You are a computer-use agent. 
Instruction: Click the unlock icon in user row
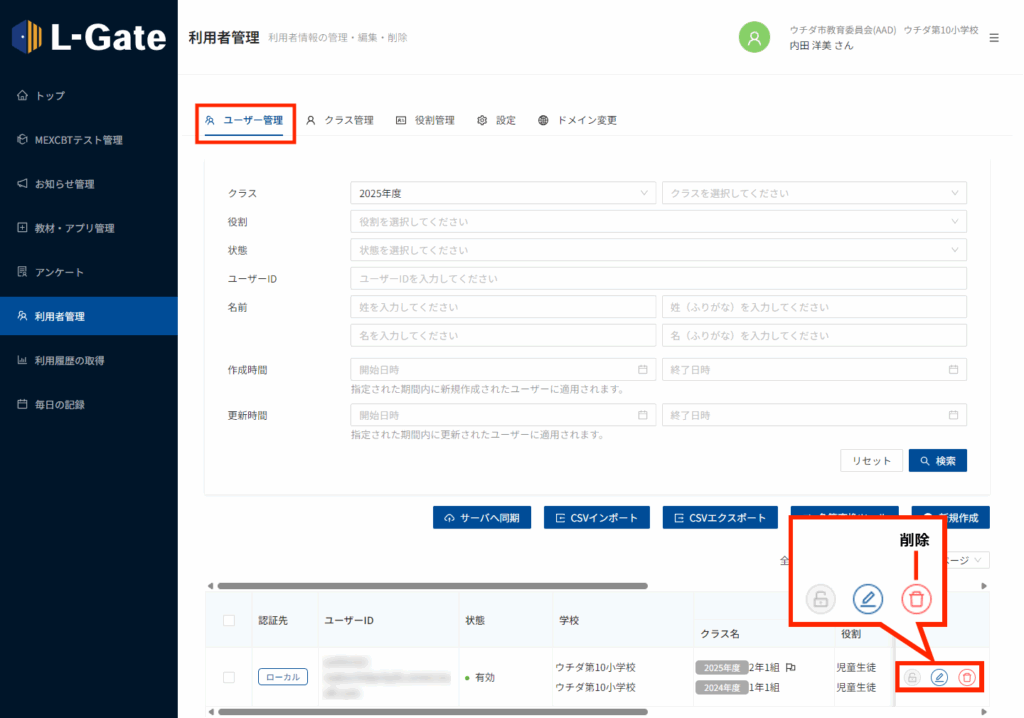pyautogui.click(x=912, y=677)
